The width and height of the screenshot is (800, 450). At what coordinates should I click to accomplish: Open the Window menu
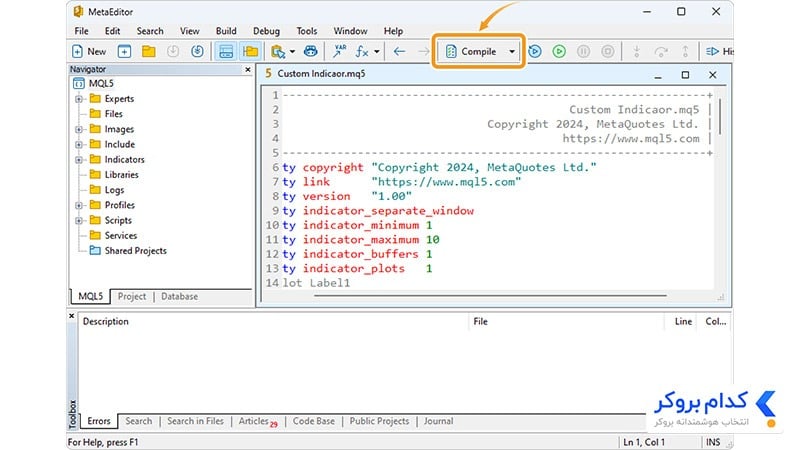click(x=350, y=31)
